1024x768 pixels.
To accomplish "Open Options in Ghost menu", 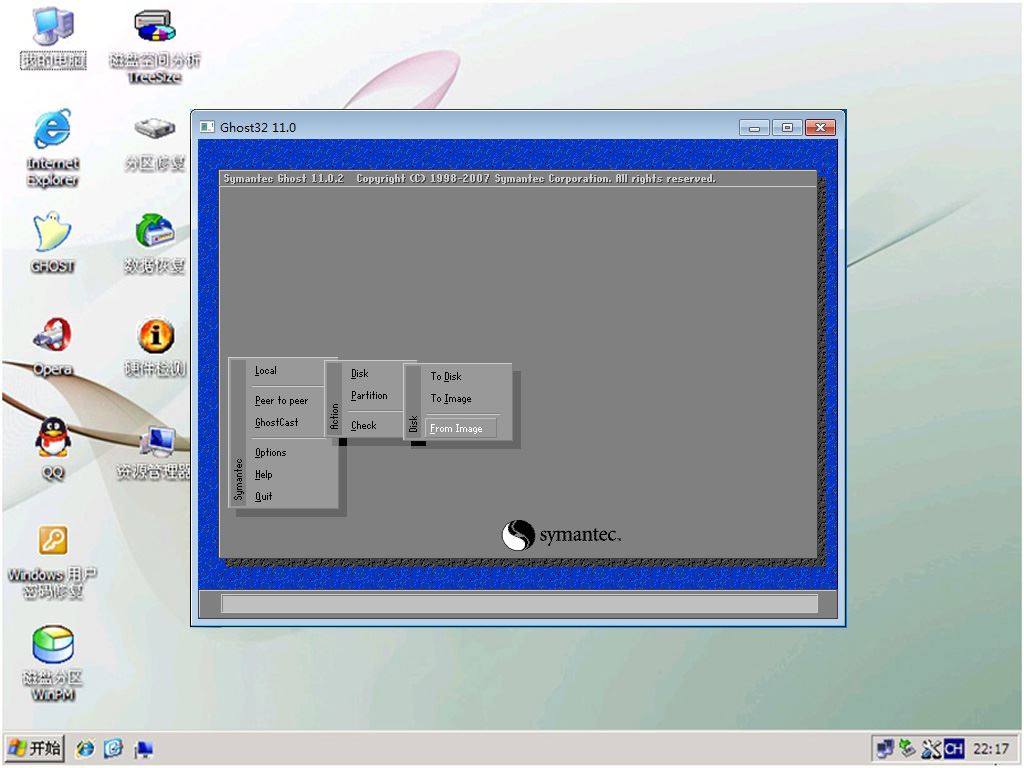I will point(270,452).
